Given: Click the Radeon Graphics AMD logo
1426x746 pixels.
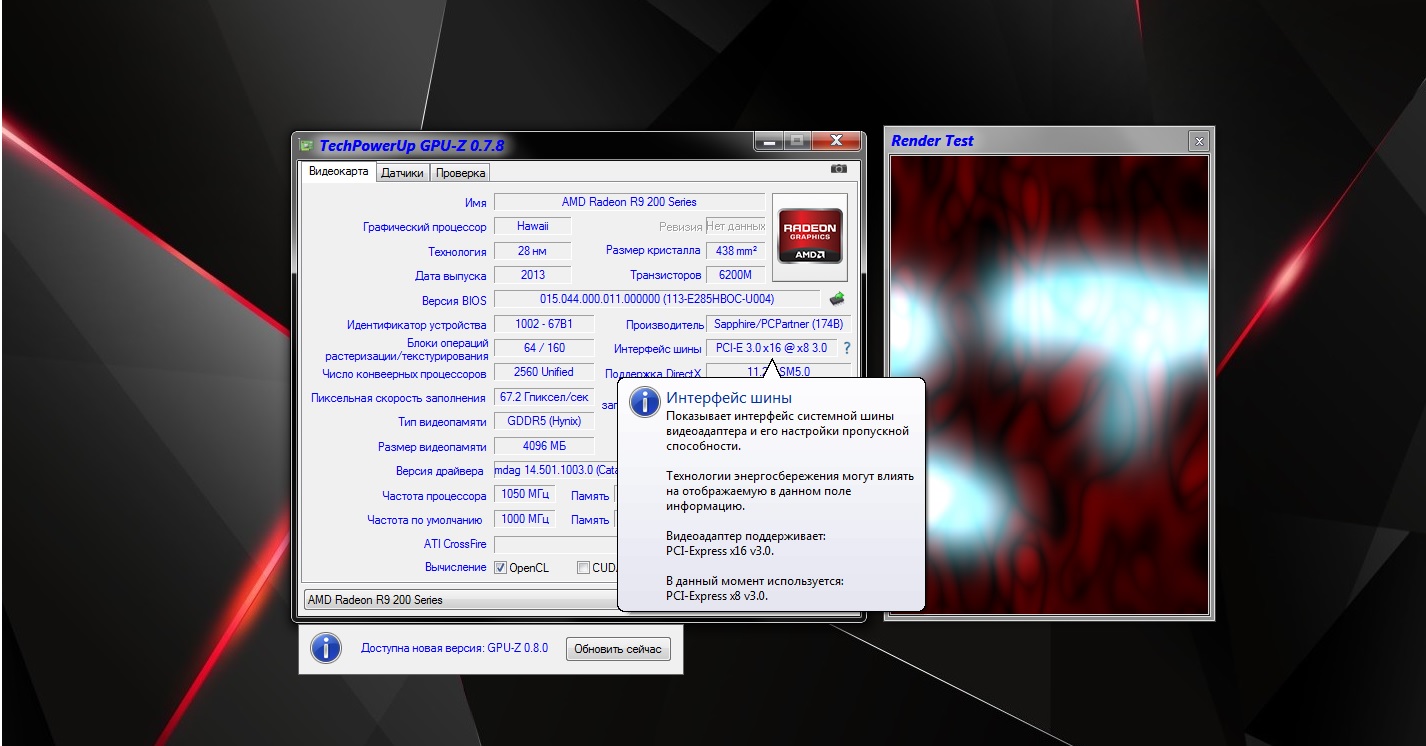Looking at the screenshot, I should point(810,236).
